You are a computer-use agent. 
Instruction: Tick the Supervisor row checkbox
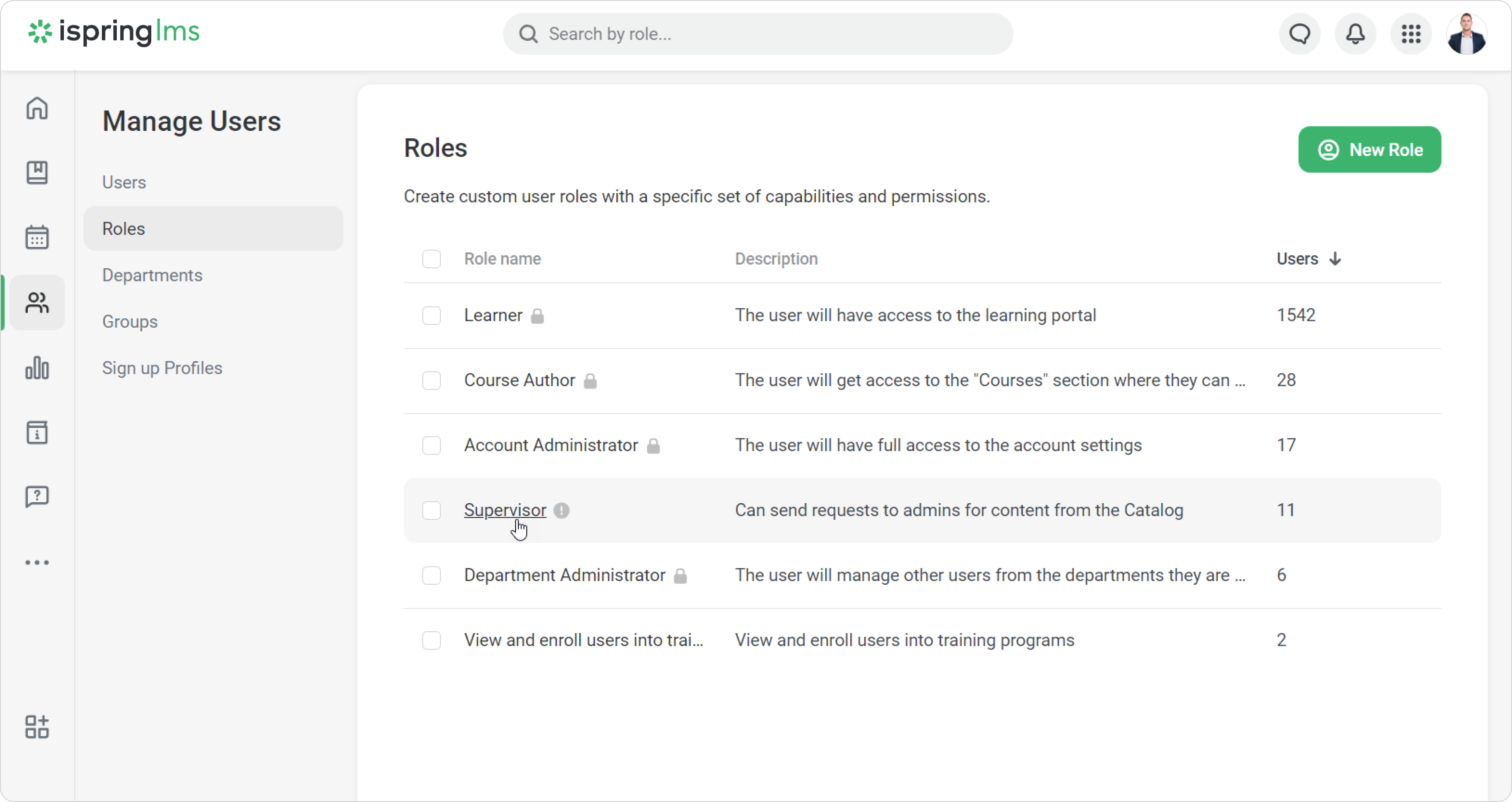(x=431, y=510)
